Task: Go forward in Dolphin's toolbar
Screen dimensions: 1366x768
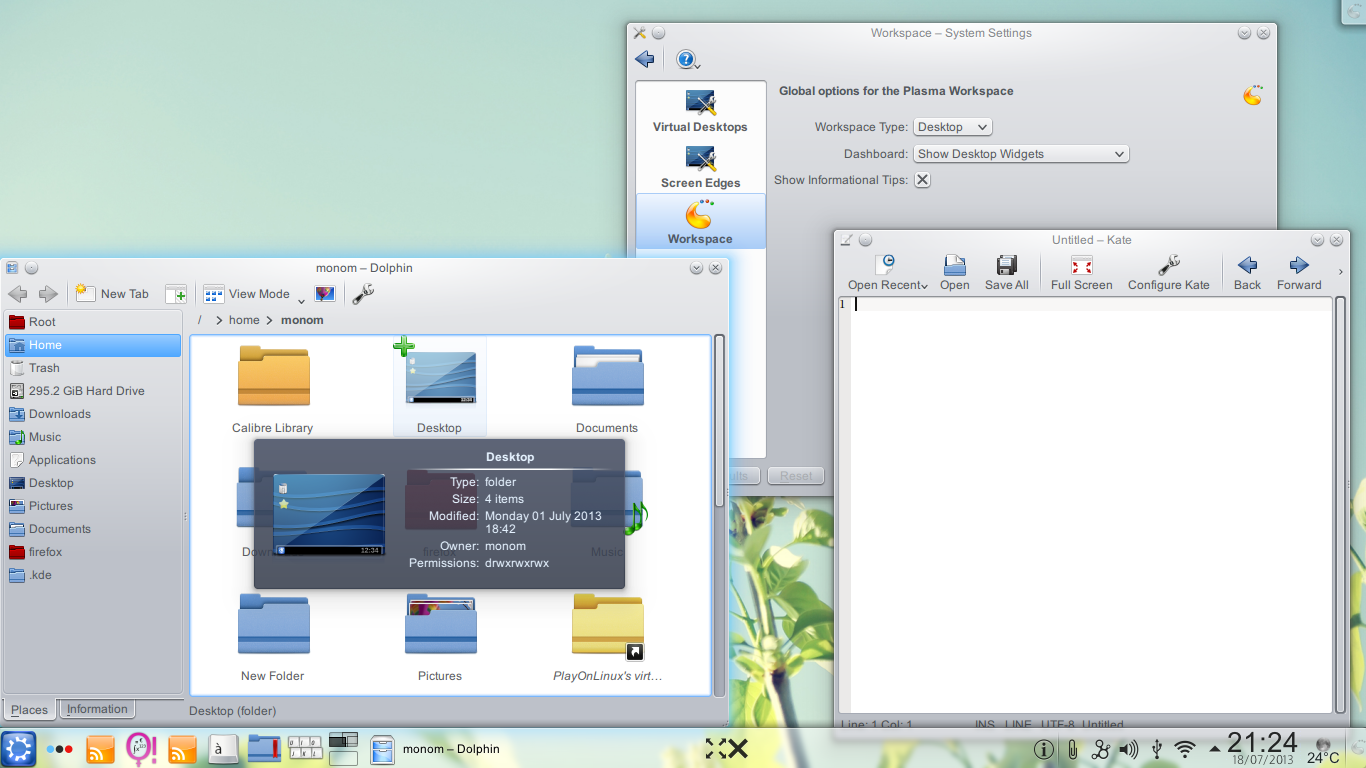Action: point(48,294)
